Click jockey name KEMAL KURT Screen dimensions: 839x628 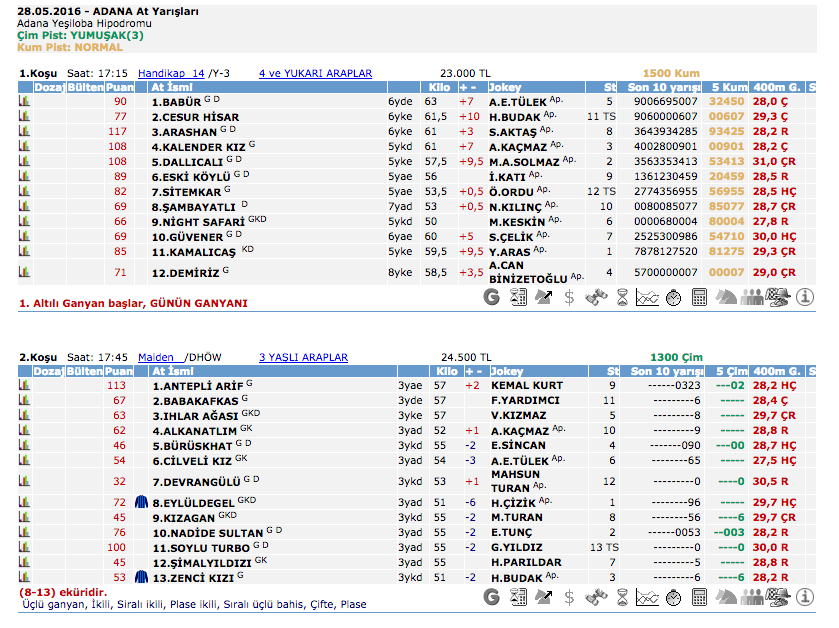point(527,385)
